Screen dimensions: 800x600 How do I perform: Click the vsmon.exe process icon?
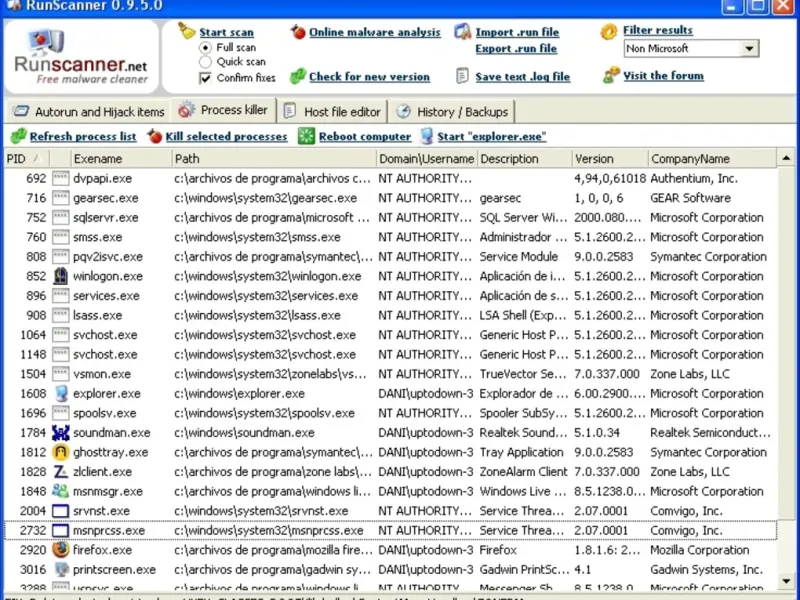(61, 374)
